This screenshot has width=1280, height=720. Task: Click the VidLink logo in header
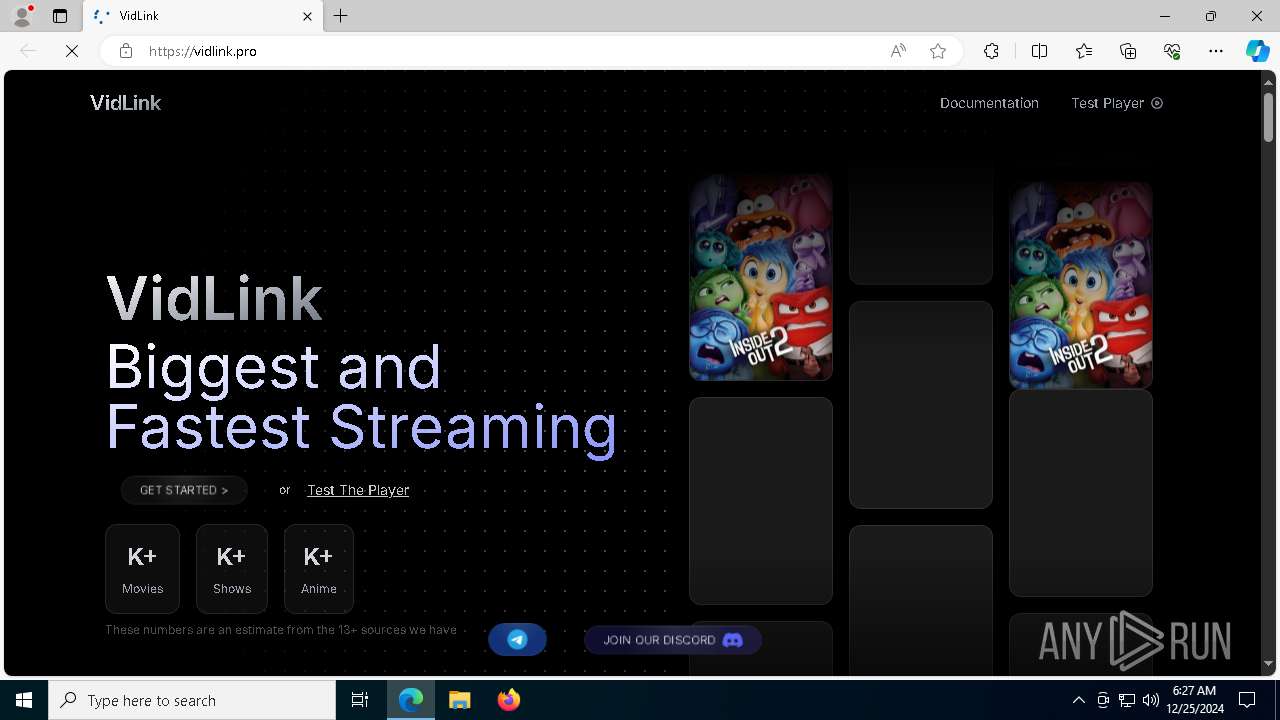point(125,103)
